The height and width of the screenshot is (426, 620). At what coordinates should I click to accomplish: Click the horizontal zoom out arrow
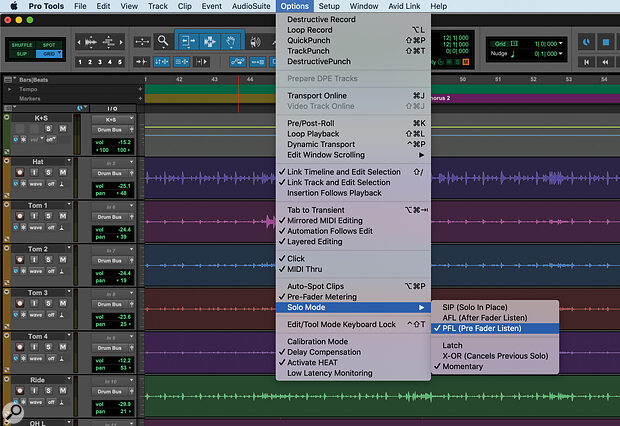click(x=79, y=42)
